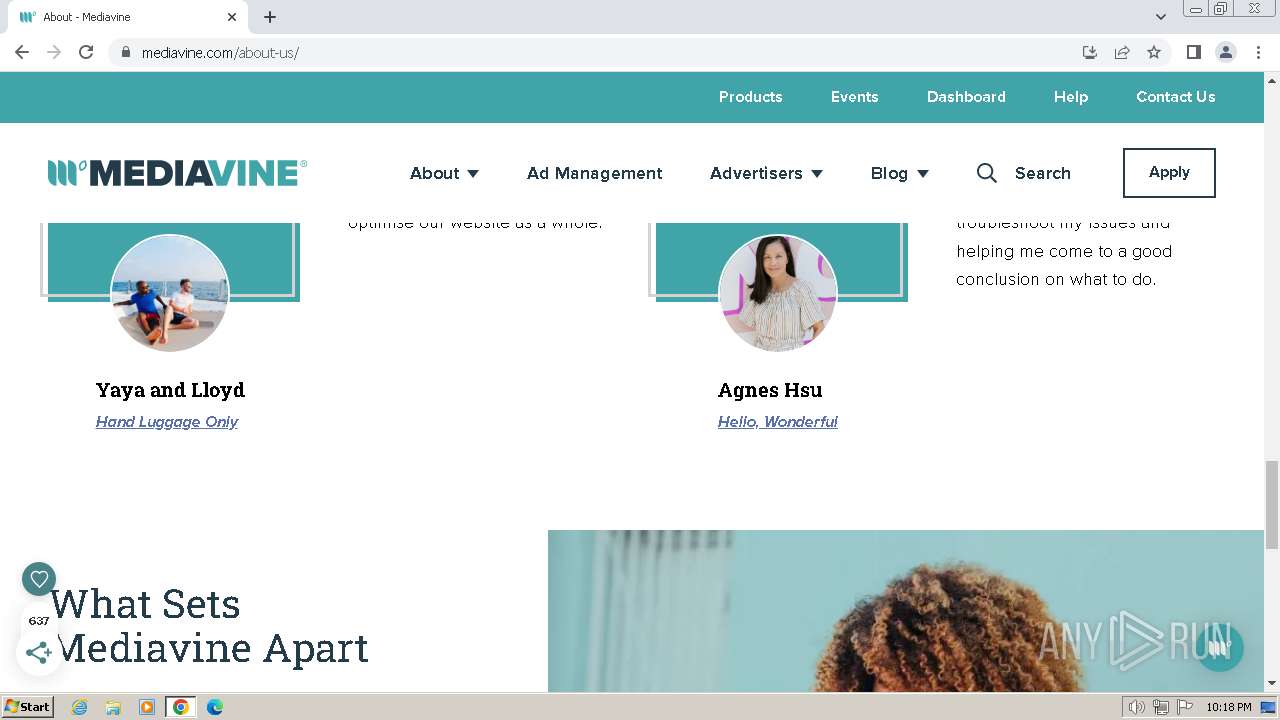
Task: Open Ad Management in the navigation
Action: pos(595,173)
